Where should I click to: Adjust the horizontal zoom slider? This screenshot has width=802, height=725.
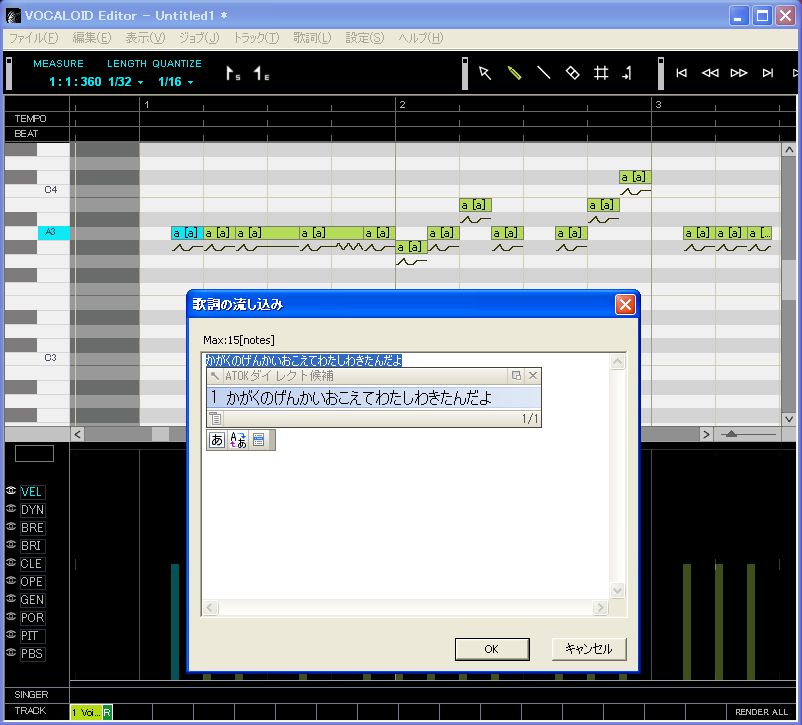tap(731, 434)
